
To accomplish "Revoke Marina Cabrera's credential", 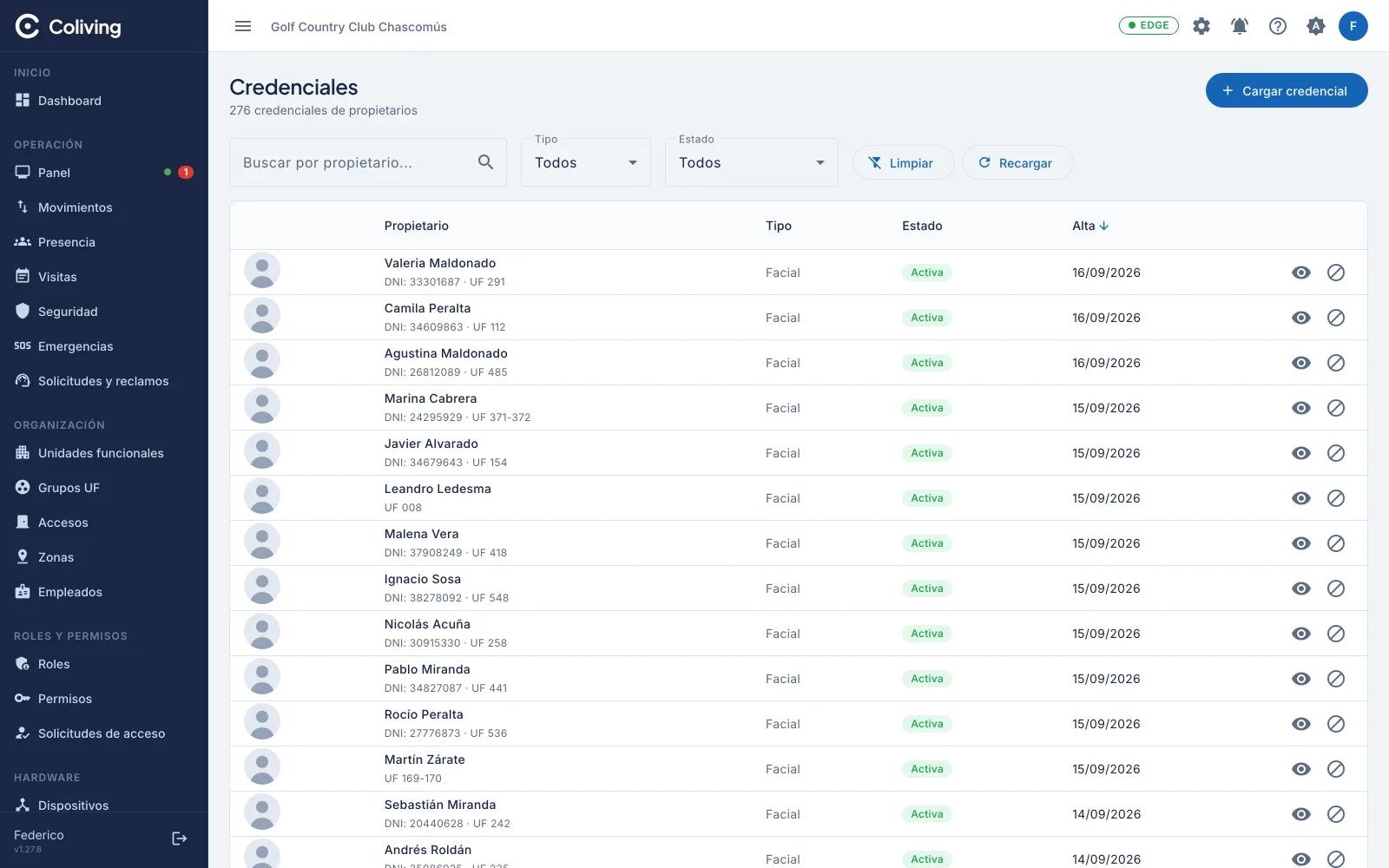I will click(x=1336, y=408).
